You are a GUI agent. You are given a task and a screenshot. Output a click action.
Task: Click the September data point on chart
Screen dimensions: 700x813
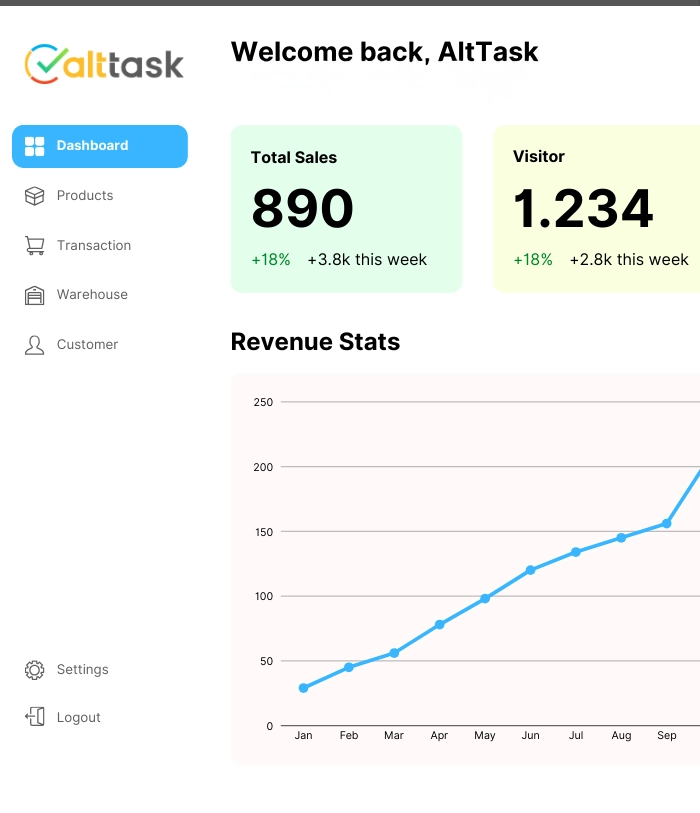(x=666, y=522)
